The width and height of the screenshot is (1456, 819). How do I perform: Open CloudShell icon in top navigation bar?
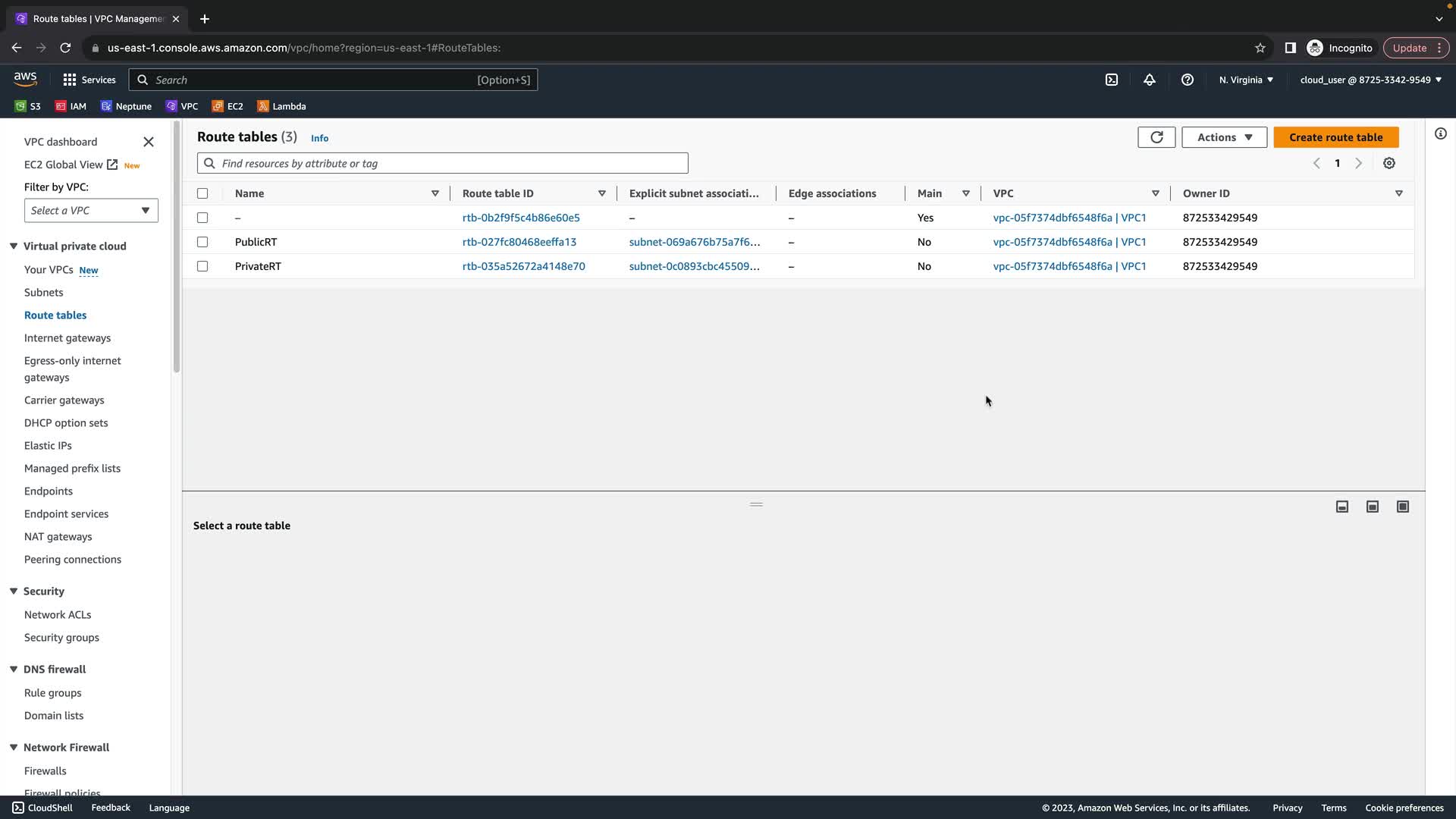(1111, 80)
